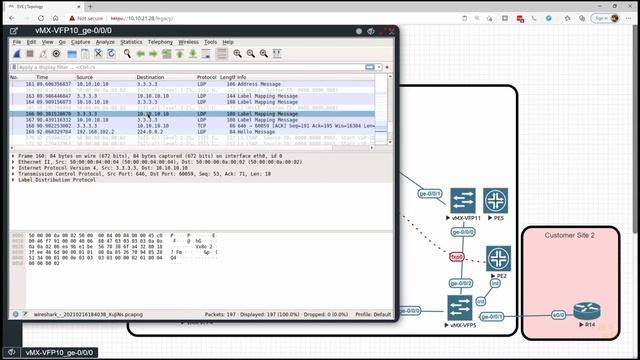Open the Capture menu
Image resolution: width=640 pixels, height=360 pixels.
(x=80, y=42)
